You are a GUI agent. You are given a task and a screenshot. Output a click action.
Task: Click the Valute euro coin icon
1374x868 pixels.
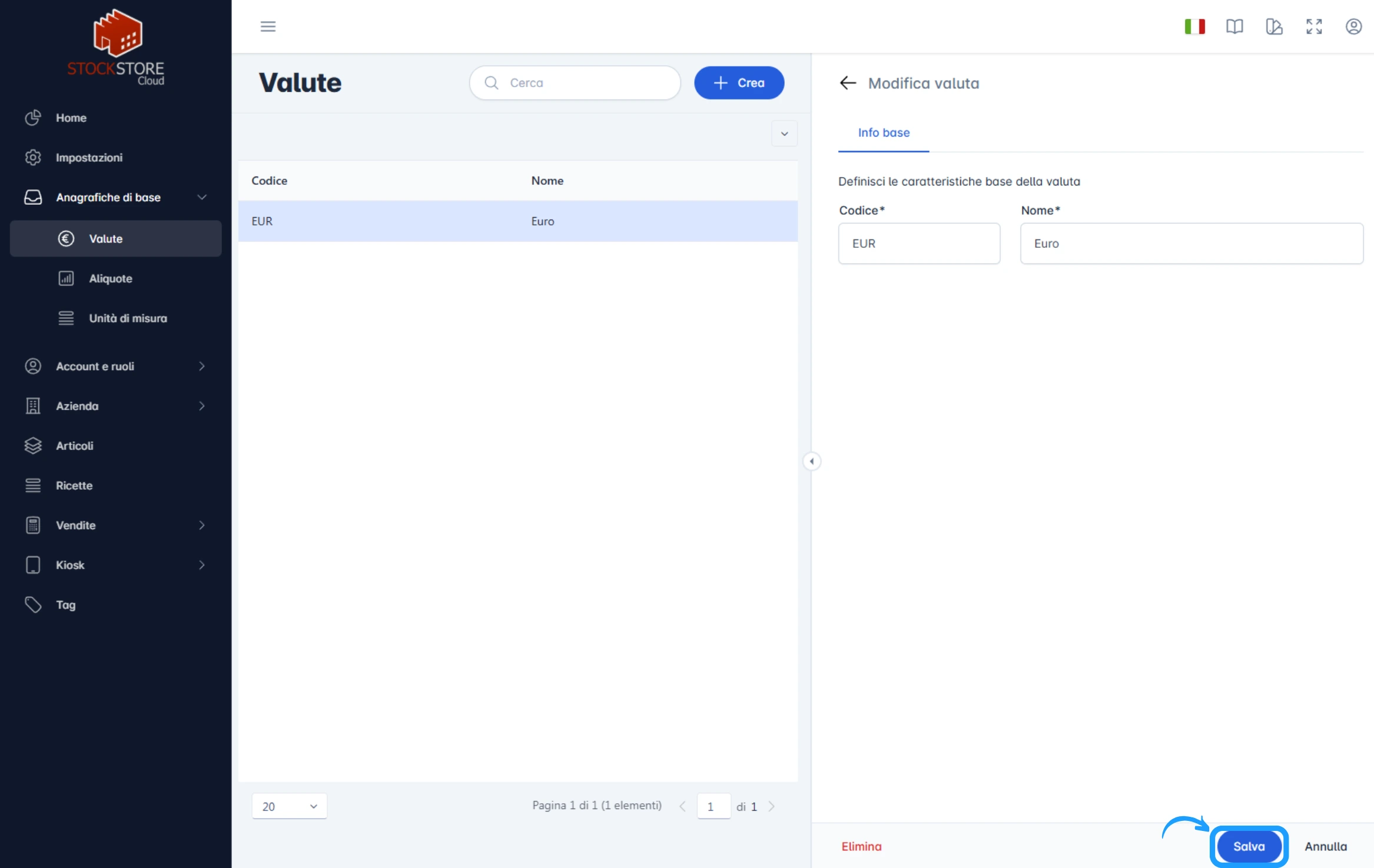click(66, 238)
